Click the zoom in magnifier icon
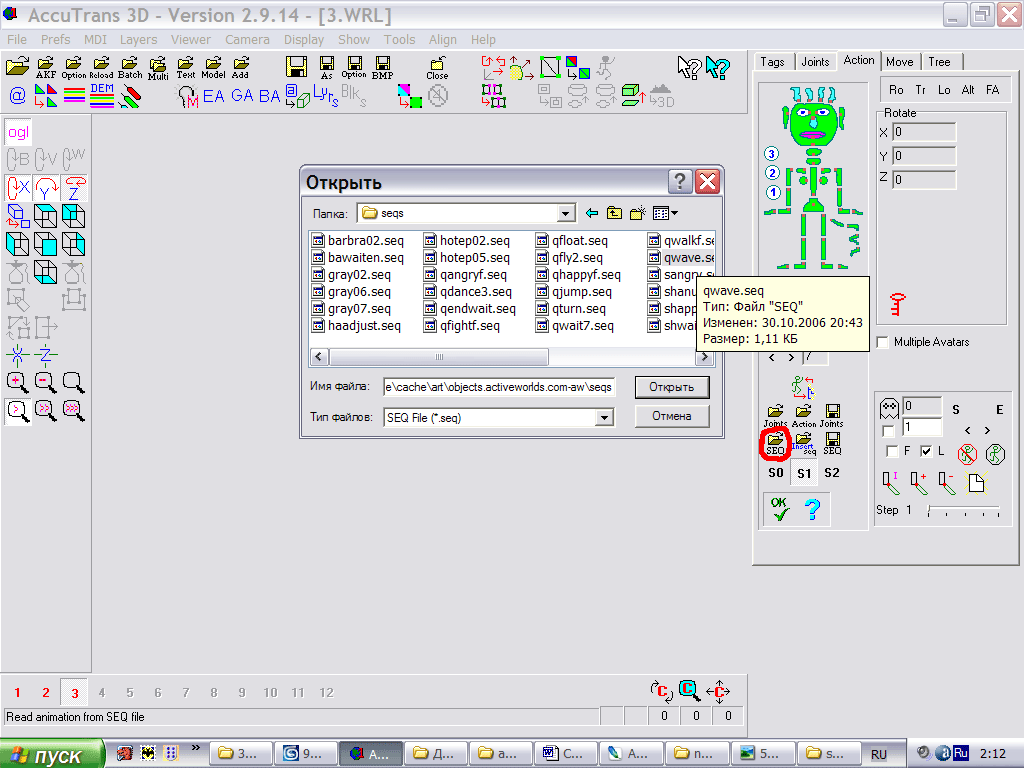Viewport: 1024px width, 768px height. pos(18,383)
